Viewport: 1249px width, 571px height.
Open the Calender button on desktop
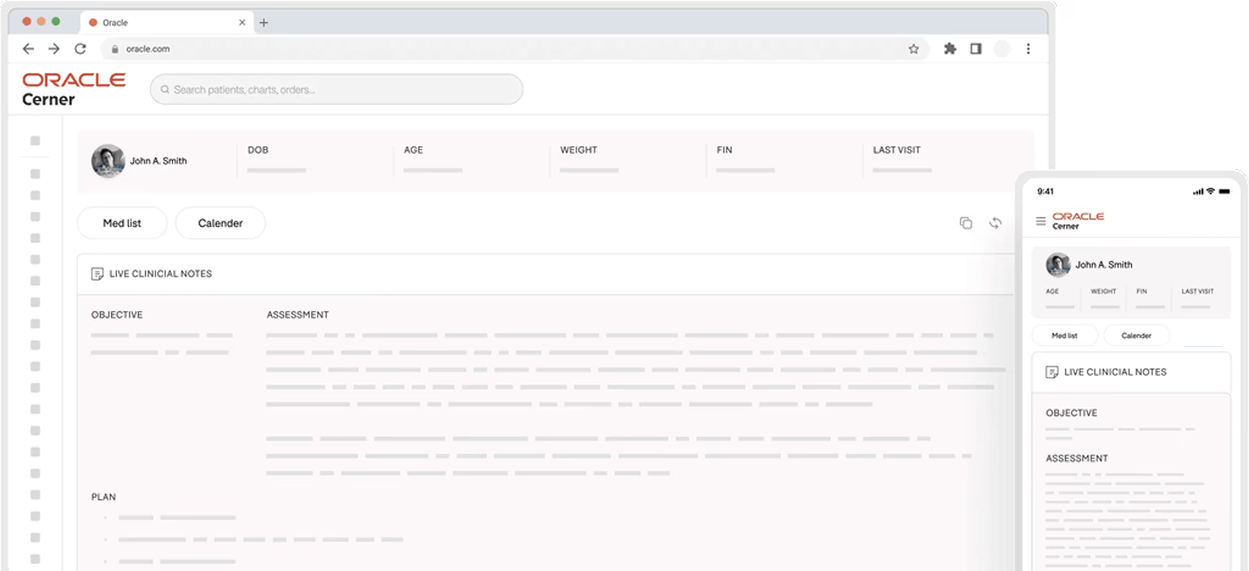(220, 223)
